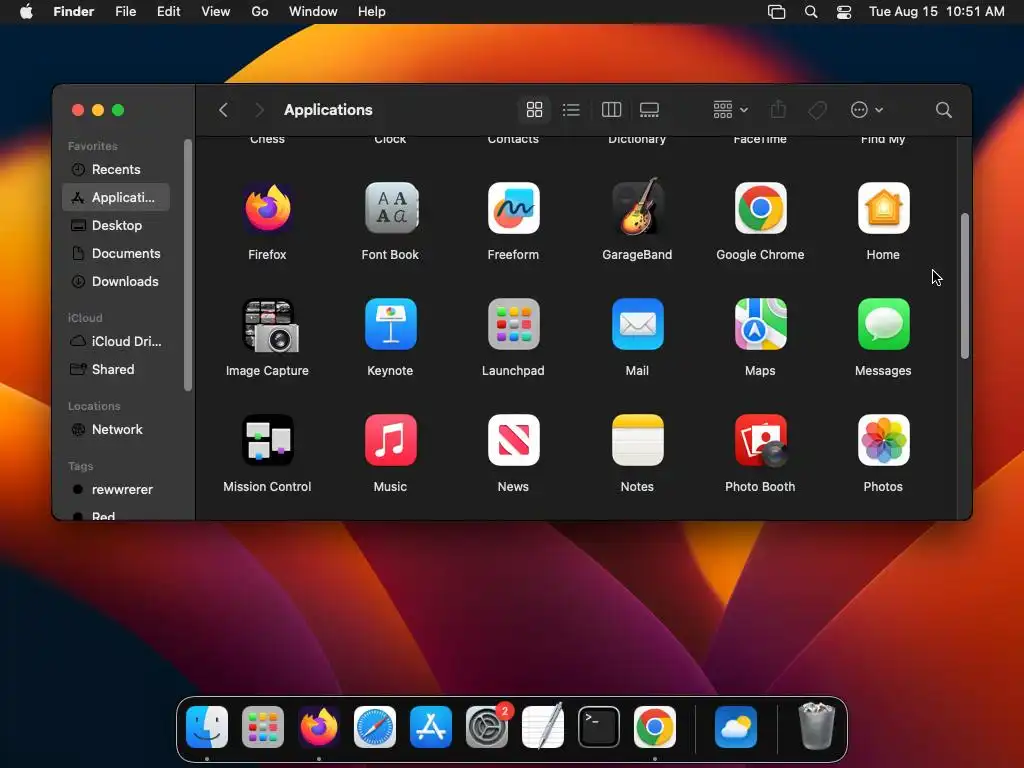Open the File menu
The image size is (1024, 768).
pyautogui.click(x=125, y=12)
